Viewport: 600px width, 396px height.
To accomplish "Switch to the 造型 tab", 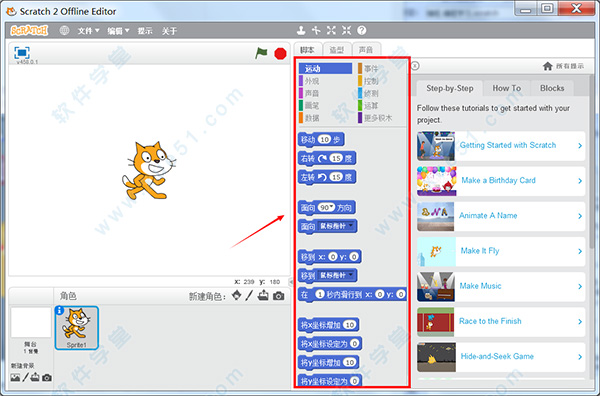I will (337, 50).
